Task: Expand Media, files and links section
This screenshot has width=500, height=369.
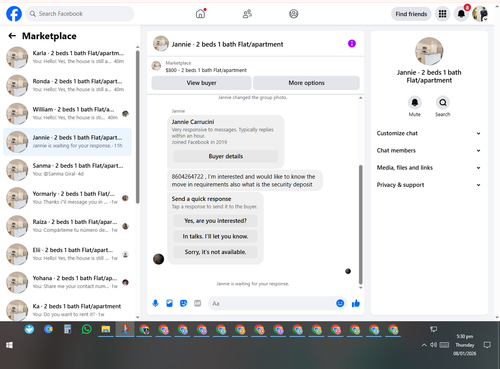Action: tap(429, 168)
